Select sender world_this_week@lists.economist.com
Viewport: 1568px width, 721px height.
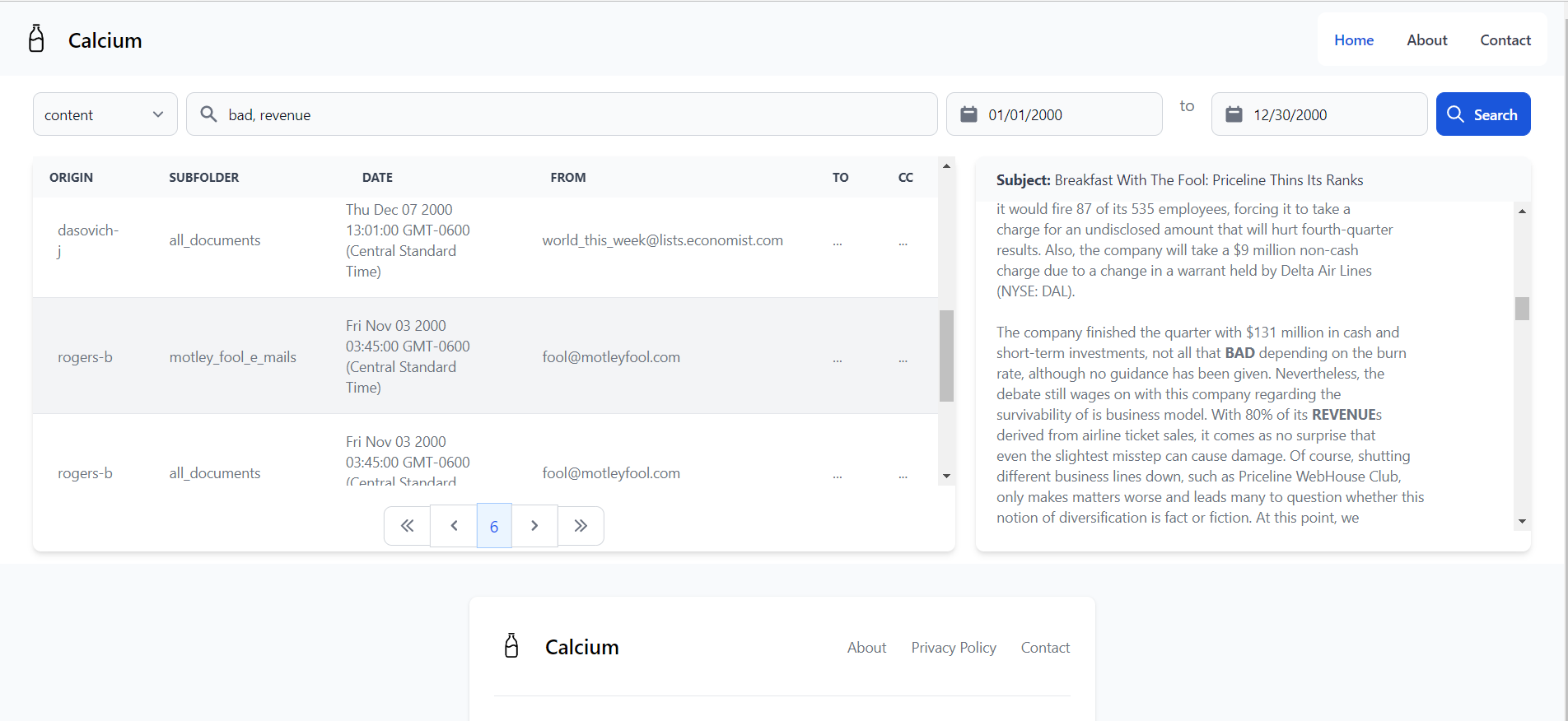click(662, 240)
